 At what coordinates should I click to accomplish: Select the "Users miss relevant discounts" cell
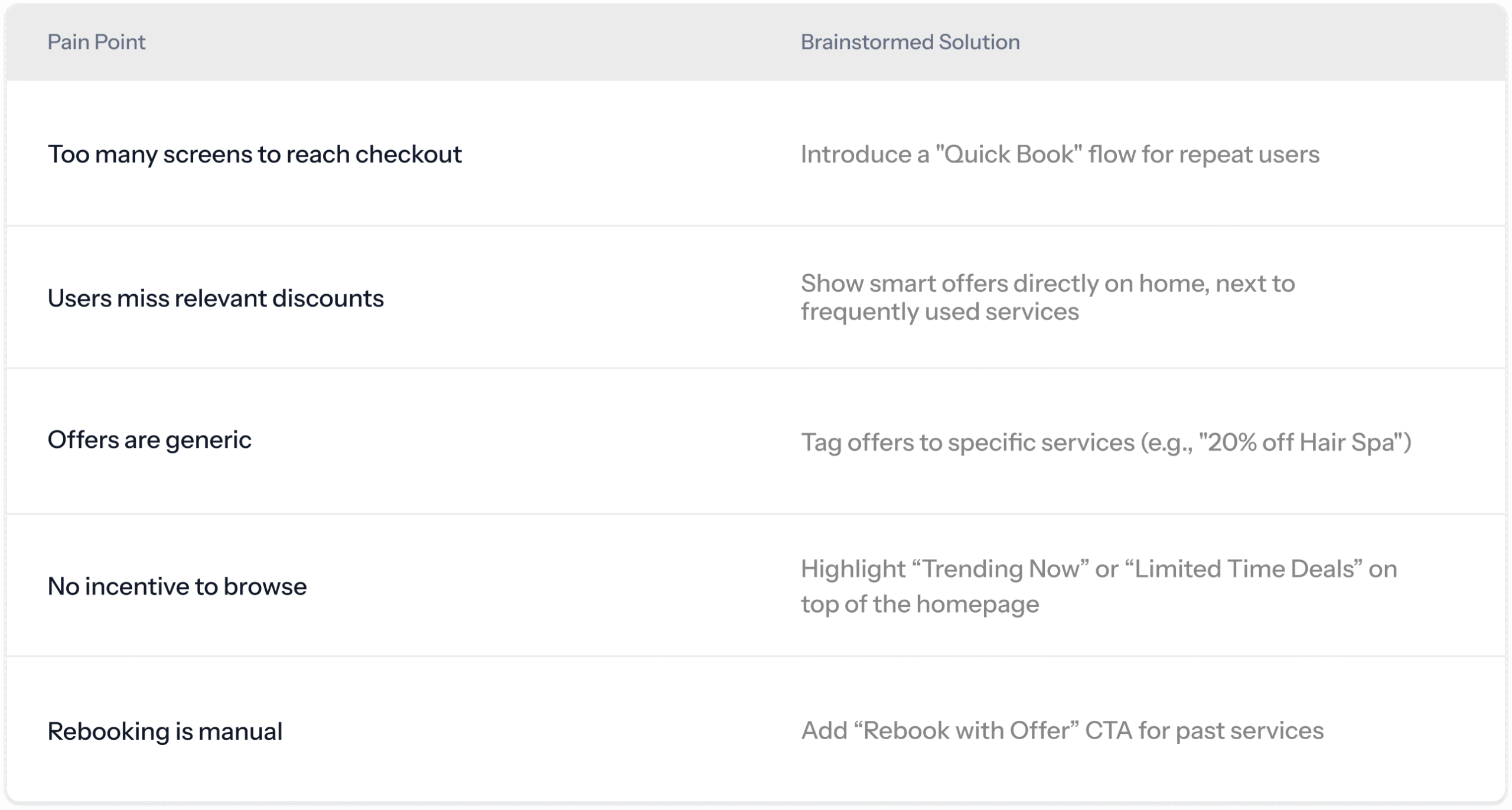point(216,298)
